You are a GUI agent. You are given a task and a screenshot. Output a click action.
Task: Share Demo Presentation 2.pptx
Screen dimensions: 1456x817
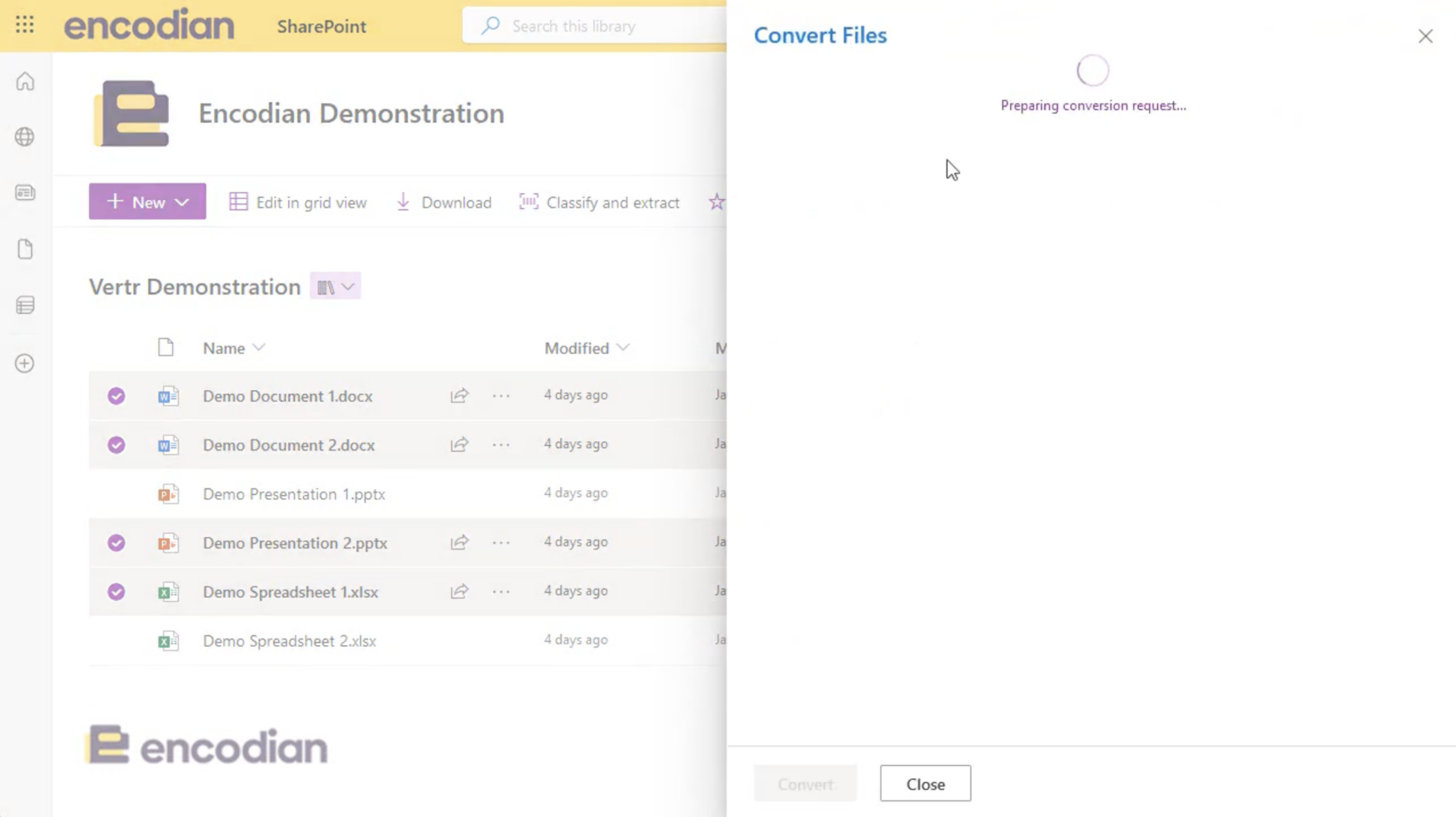click(459, 543)
